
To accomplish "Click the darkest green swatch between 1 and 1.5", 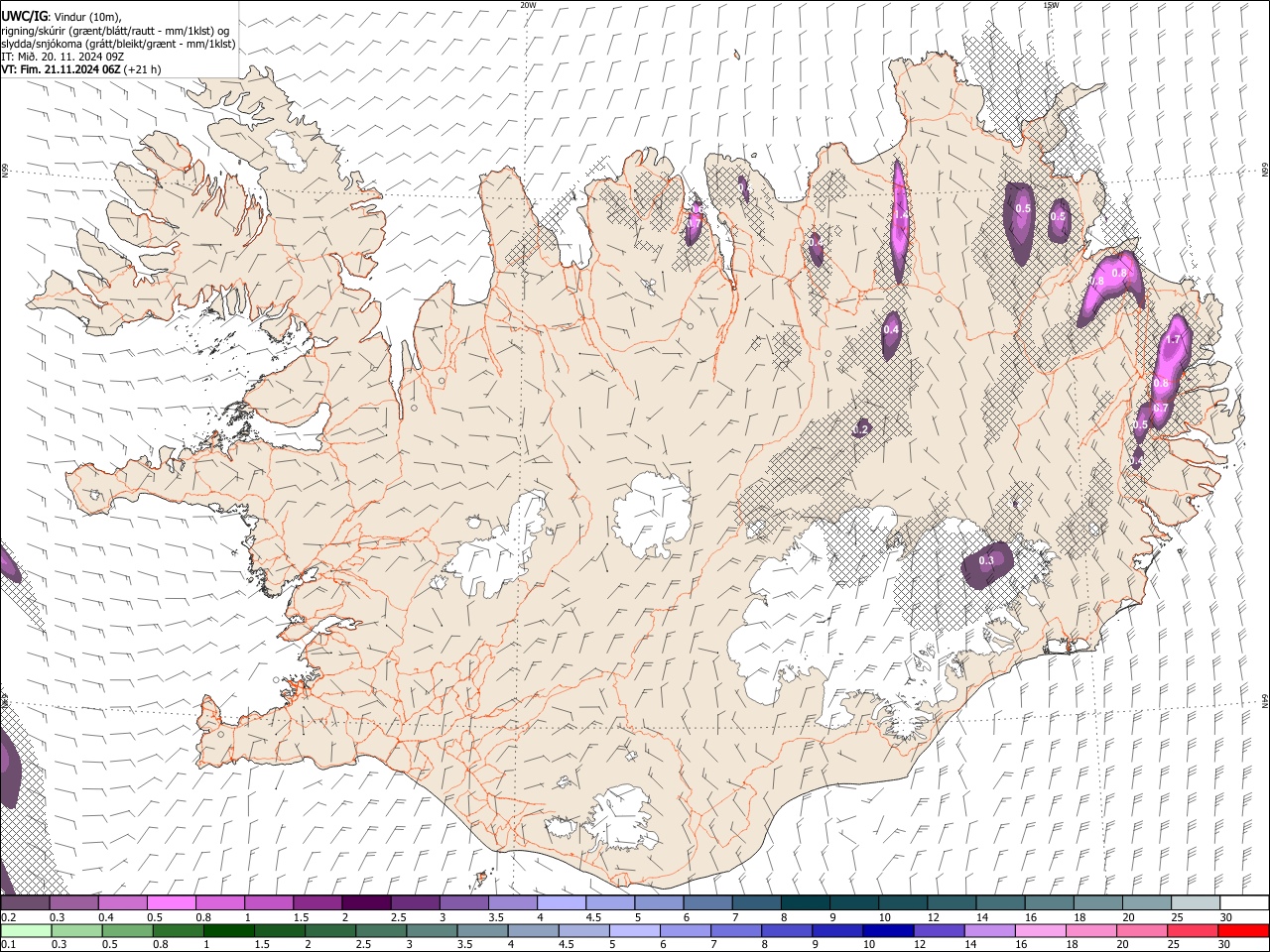I will tap(228, 931).
